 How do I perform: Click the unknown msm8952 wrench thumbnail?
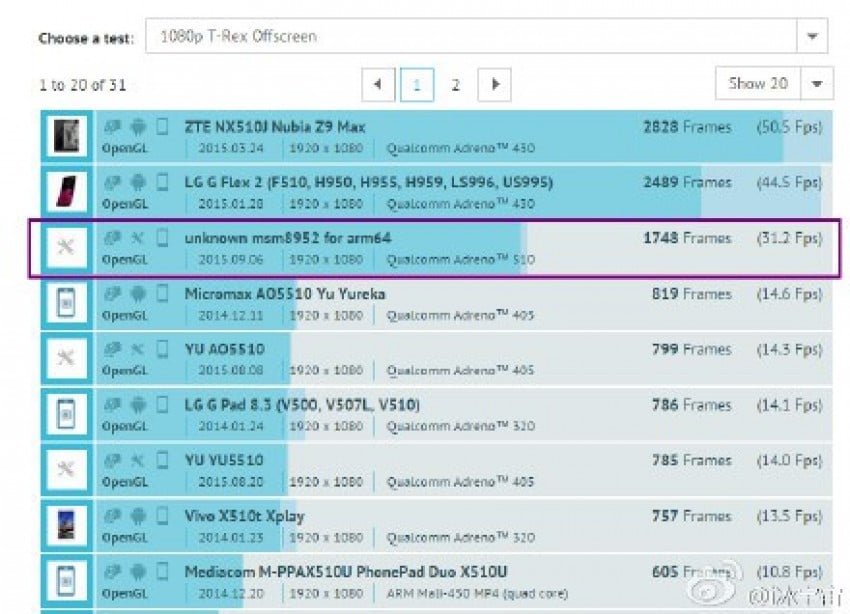[66, 248]
